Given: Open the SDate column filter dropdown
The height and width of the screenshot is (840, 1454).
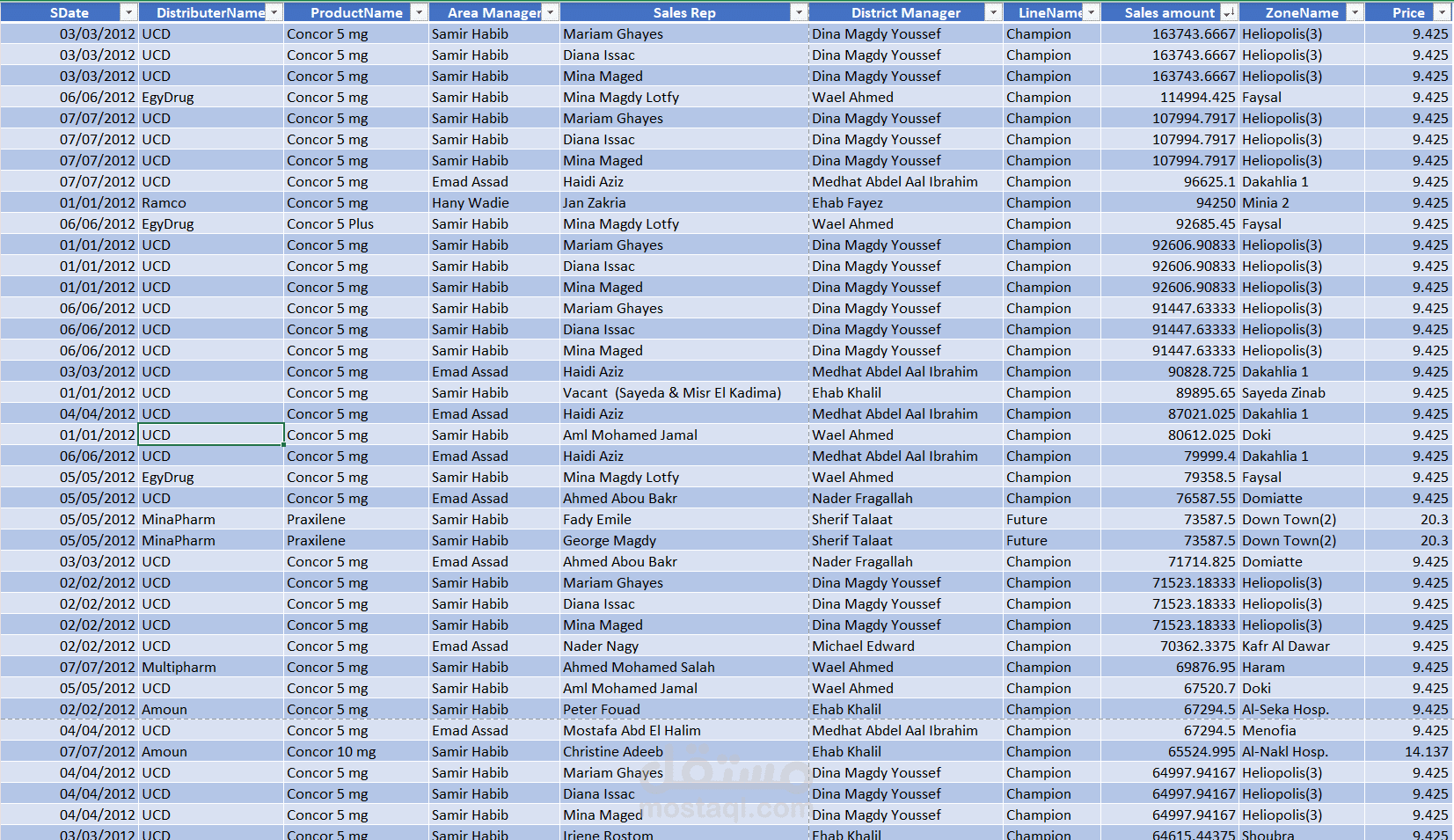Looking at the screenshot, I should [128, 12].
